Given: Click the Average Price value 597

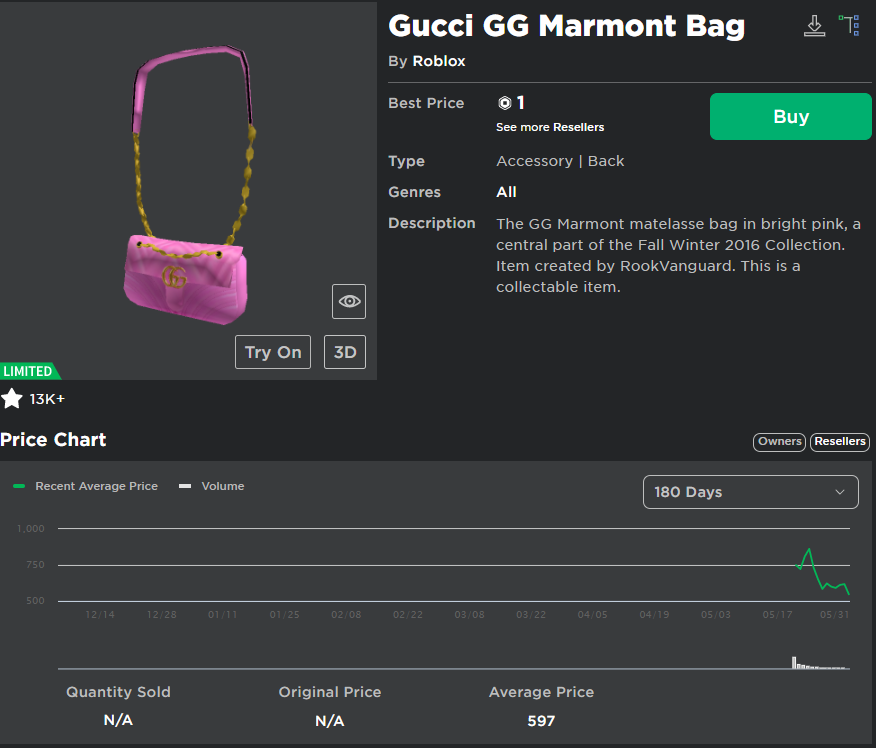Looking at the screenshot, I should [541, 721].
